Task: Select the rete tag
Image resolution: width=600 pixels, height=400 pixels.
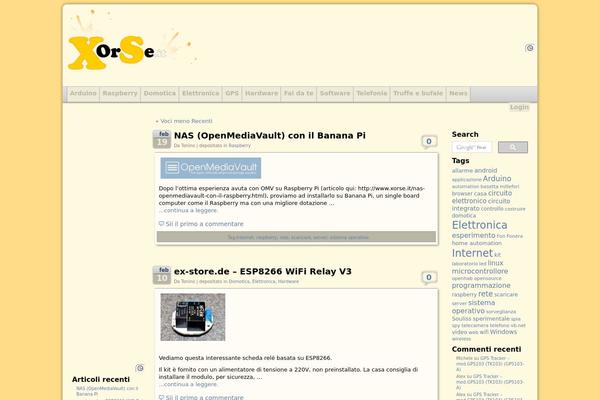Action: tap(485, 294)
